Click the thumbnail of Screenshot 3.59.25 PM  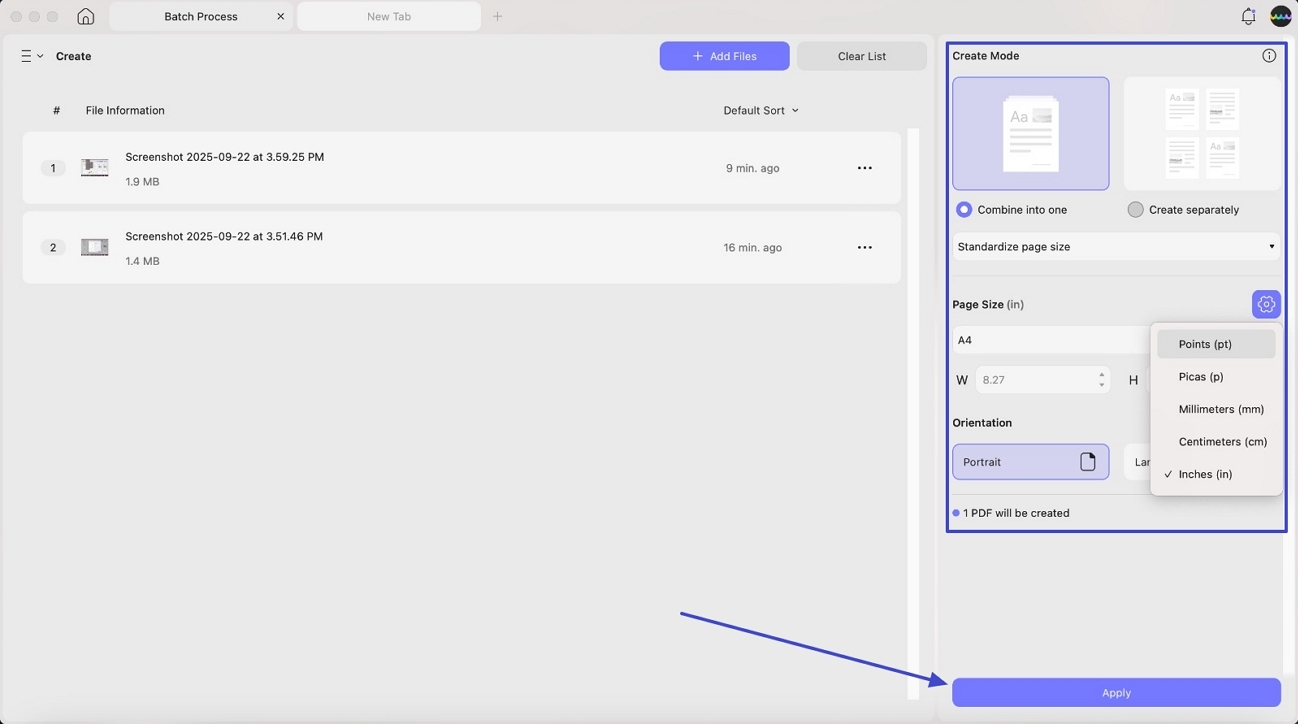94,167
